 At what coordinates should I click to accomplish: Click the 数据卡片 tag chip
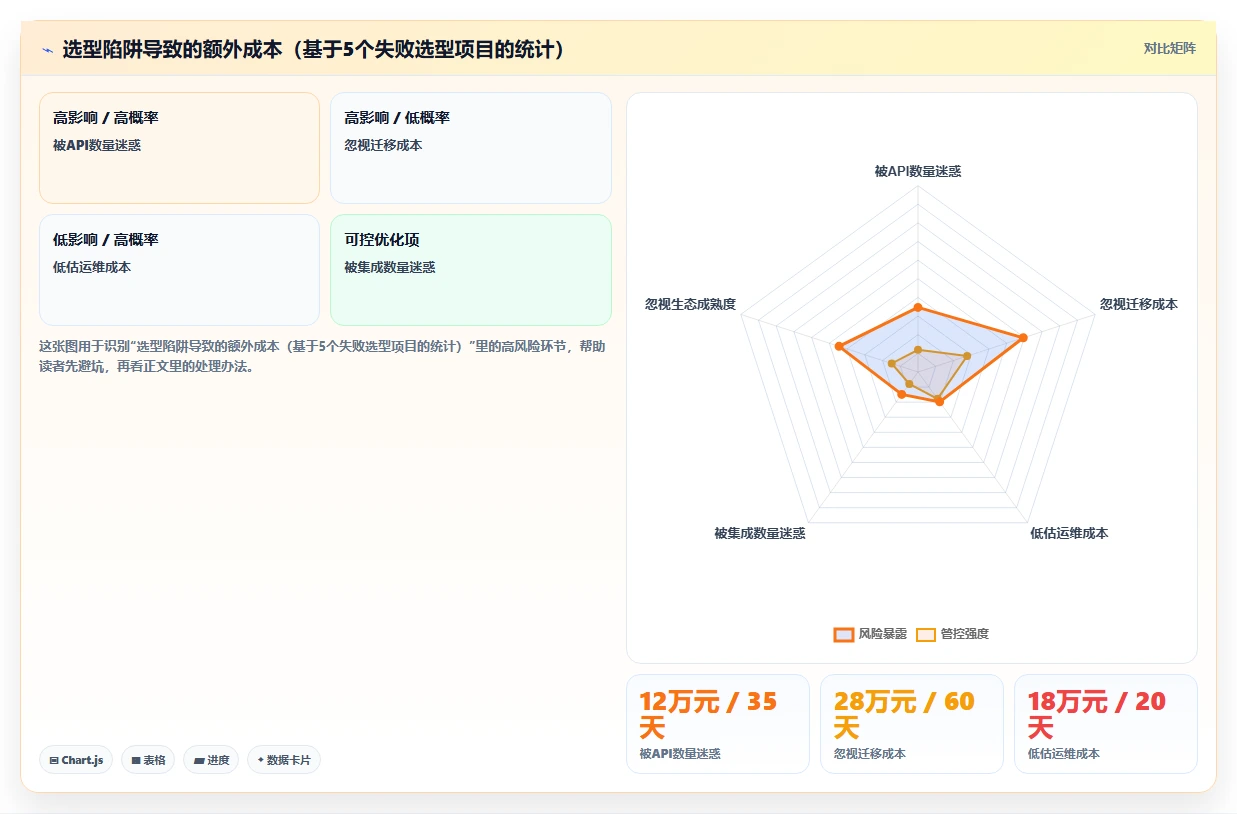(284, 760)
